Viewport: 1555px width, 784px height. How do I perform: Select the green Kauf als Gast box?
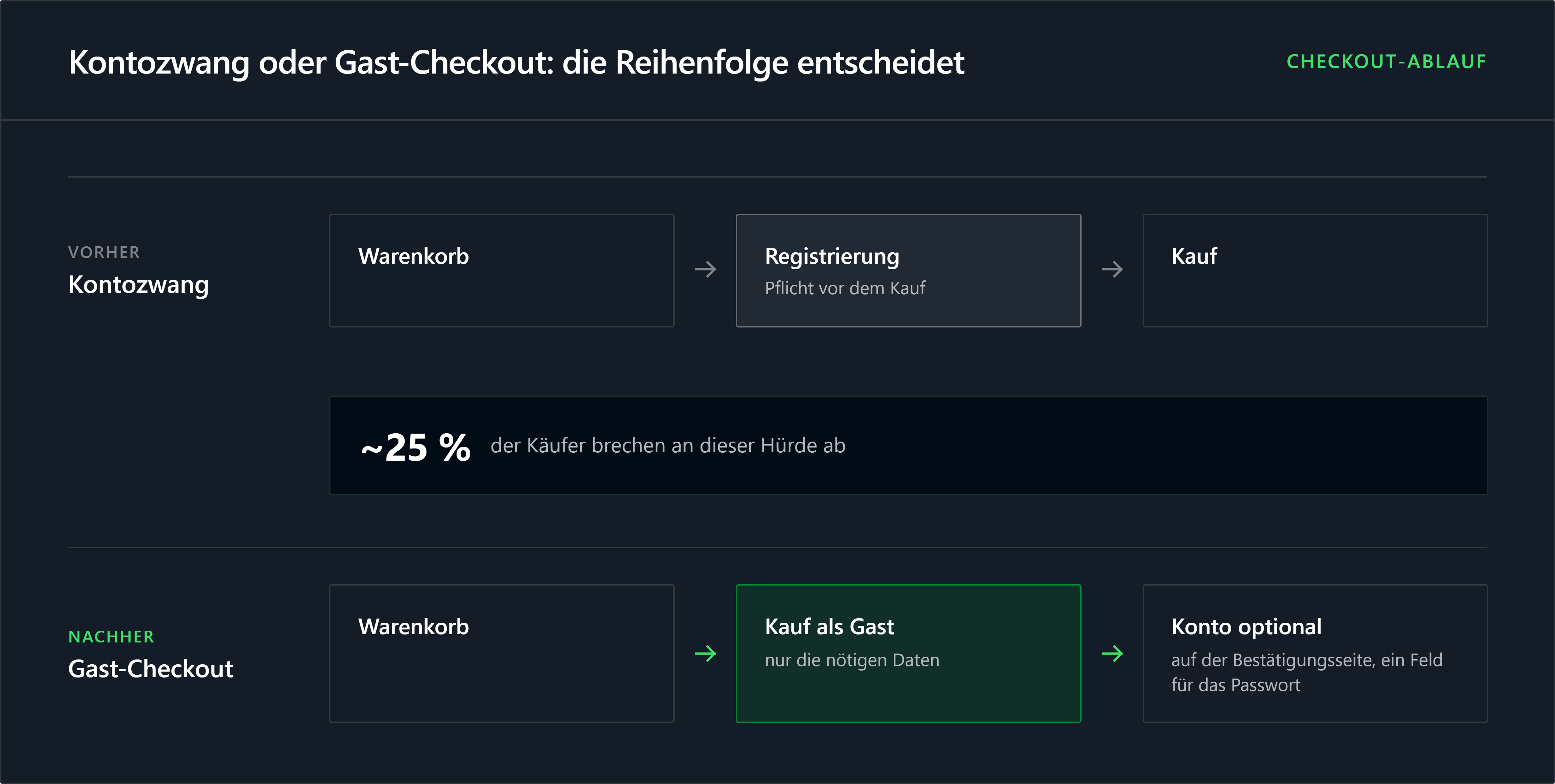[x=908, y=653]
